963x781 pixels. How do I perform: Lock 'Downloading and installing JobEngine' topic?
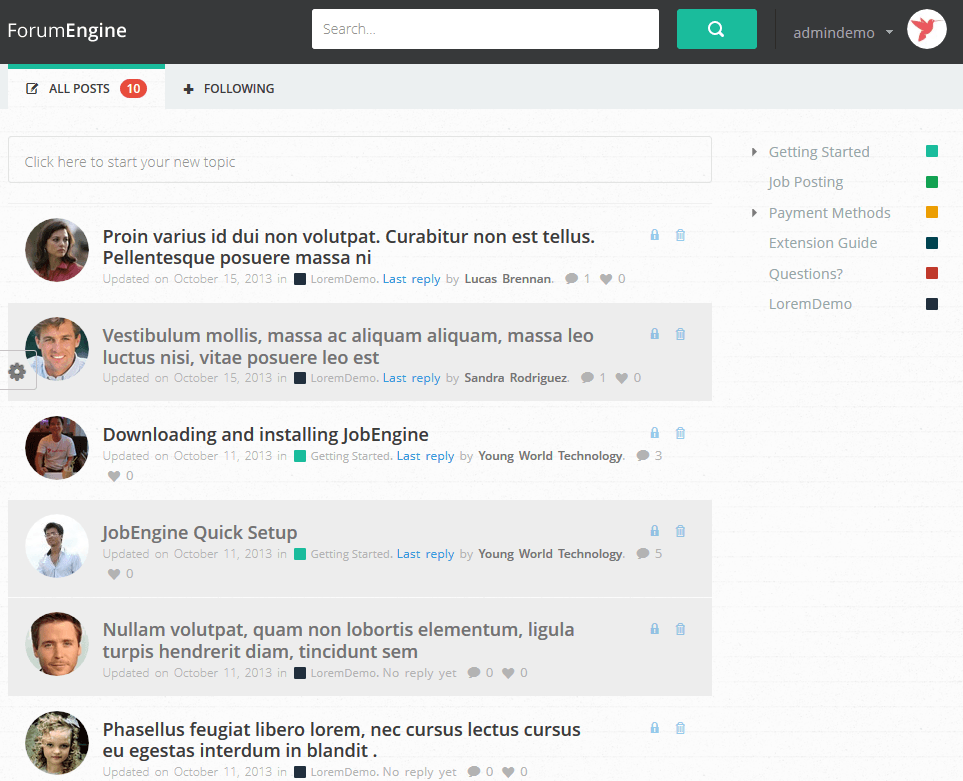655,432
